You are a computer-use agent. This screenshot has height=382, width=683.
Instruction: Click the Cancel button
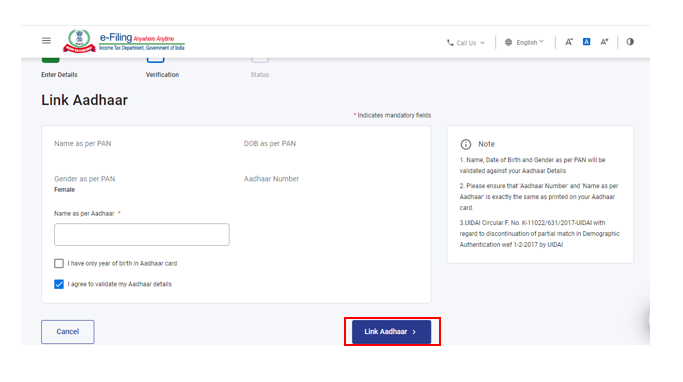pyautogui.click(x=68, y=332)
